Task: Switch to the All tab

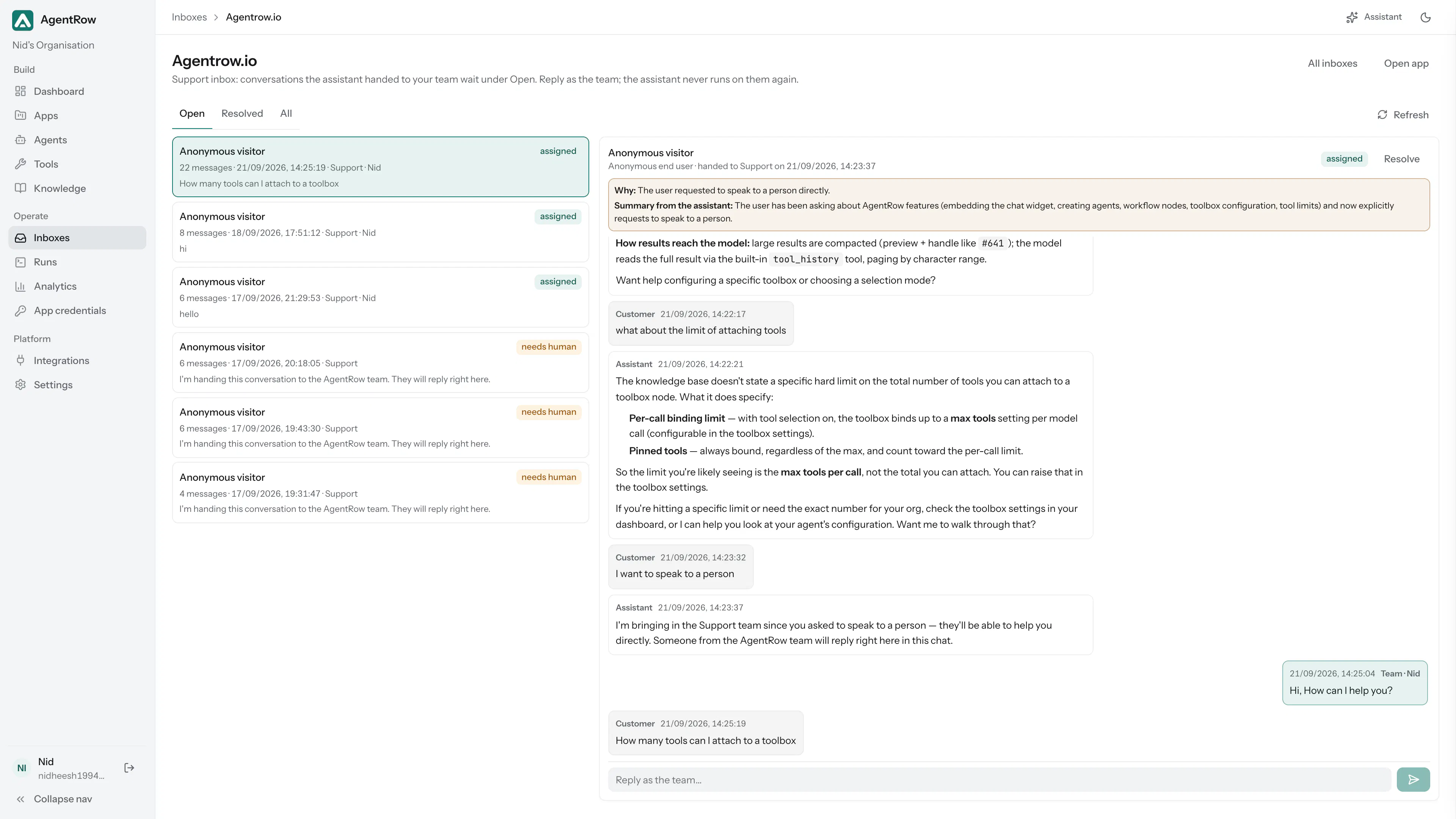Action: [x=286, y=114]
